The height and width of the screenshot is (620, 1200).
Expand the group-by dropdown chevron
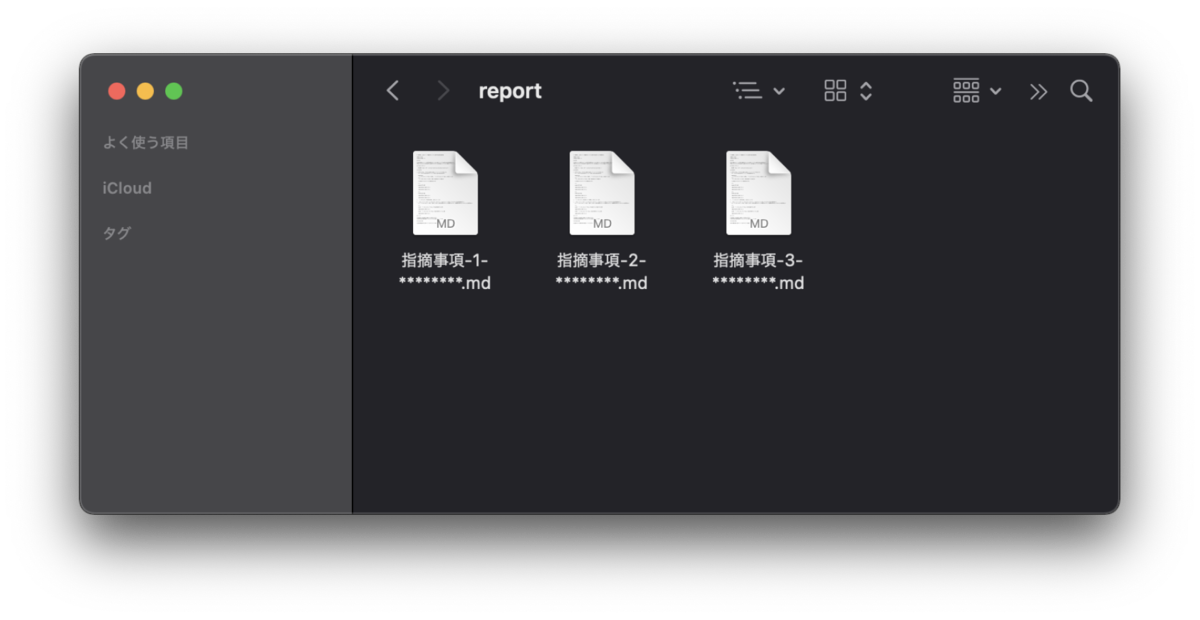(995, 91)
